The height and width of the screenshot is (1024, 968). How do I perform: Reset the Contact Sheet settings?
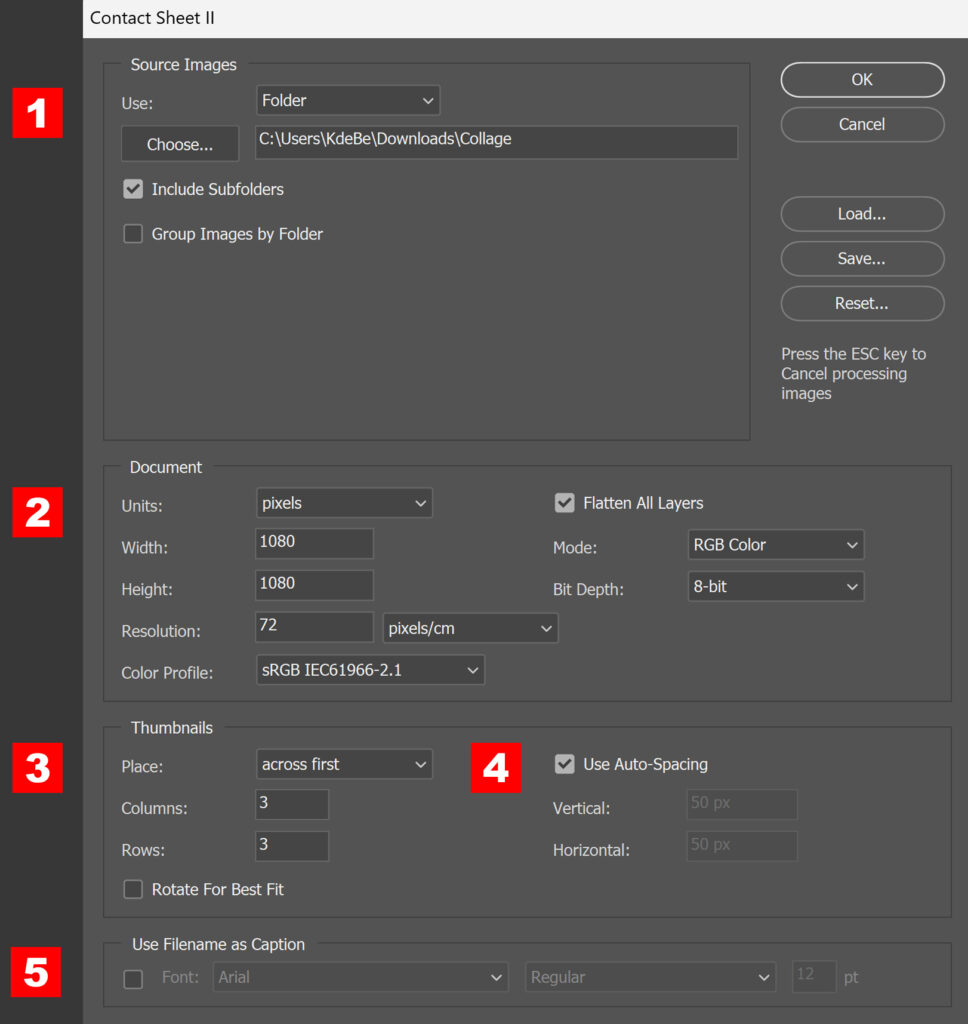pos(861,303)
